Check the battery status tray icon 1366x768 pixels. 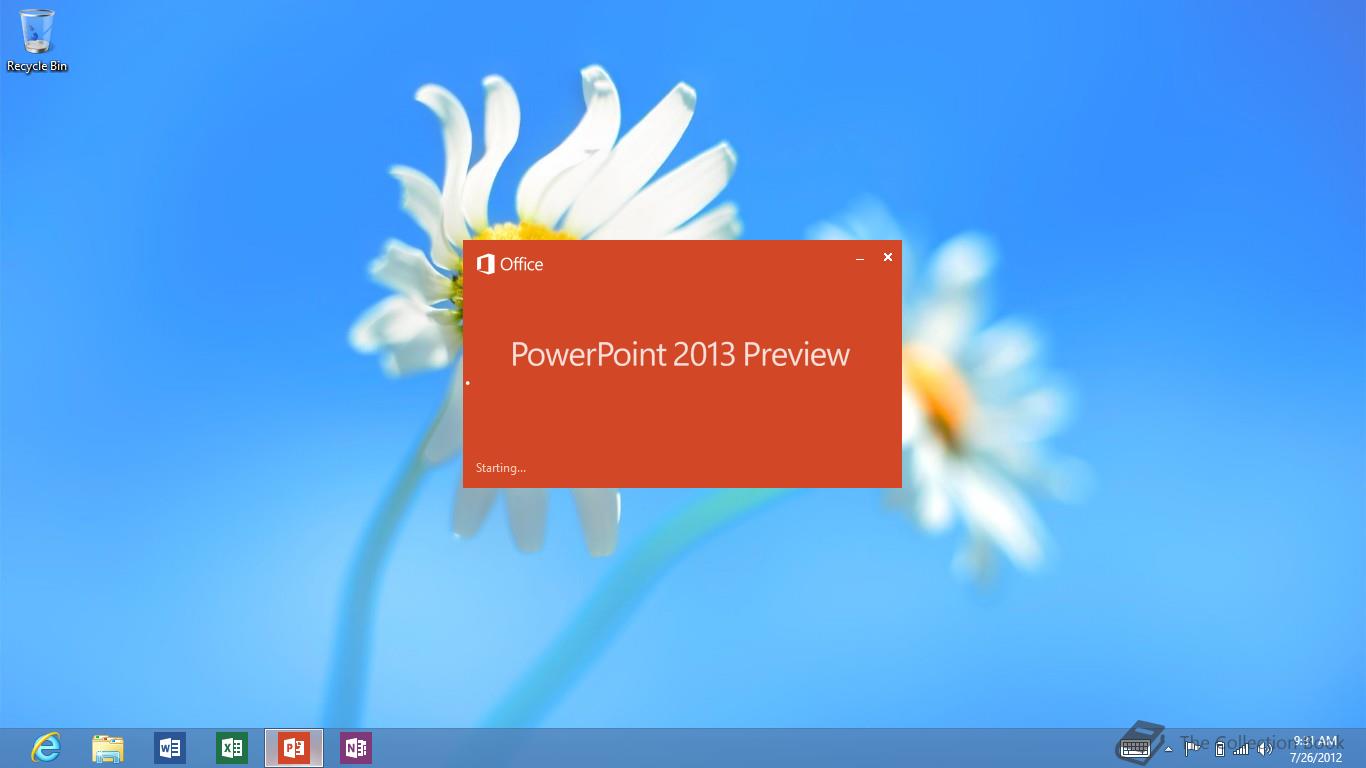1219,748
